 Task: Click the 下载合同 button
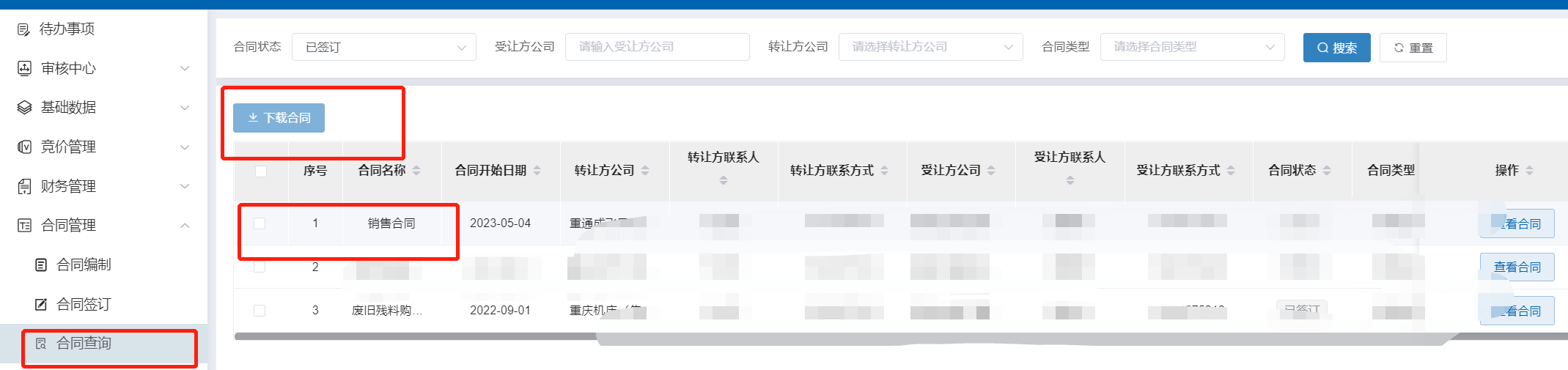[279, 118]
